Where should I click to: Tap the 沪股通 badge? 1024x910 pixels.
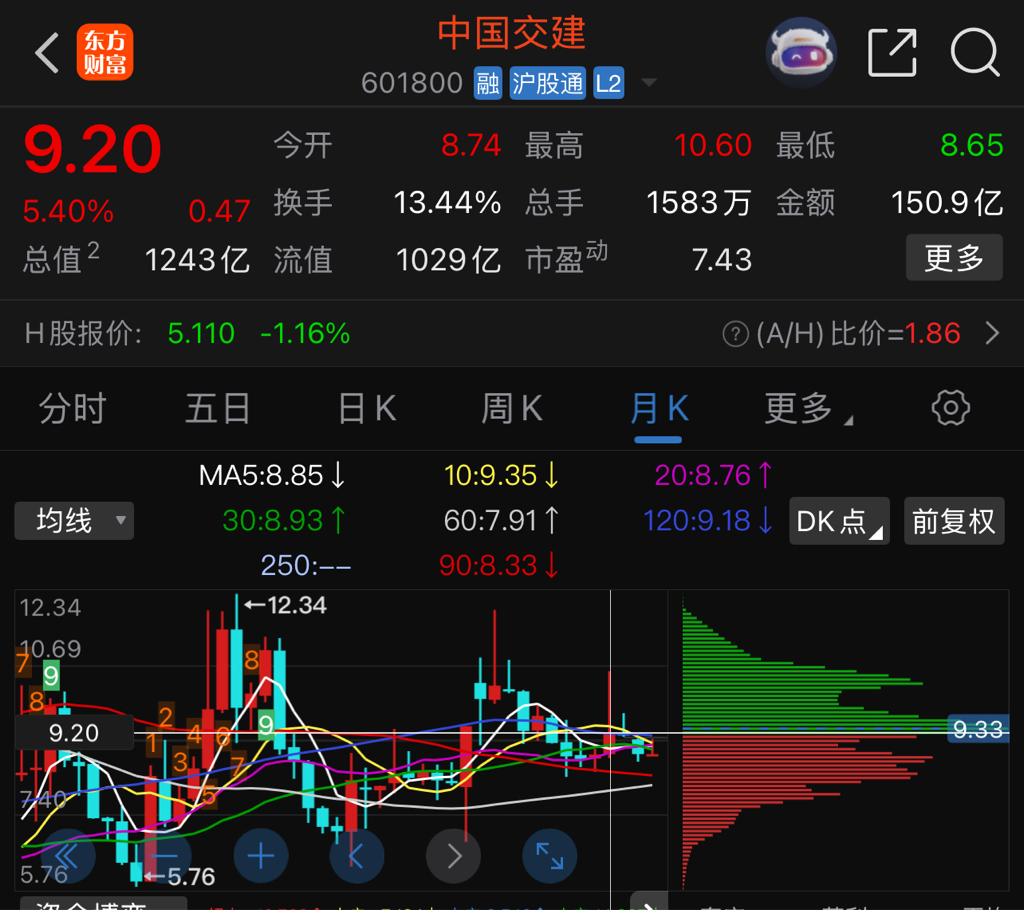click(x=547, y=83)
